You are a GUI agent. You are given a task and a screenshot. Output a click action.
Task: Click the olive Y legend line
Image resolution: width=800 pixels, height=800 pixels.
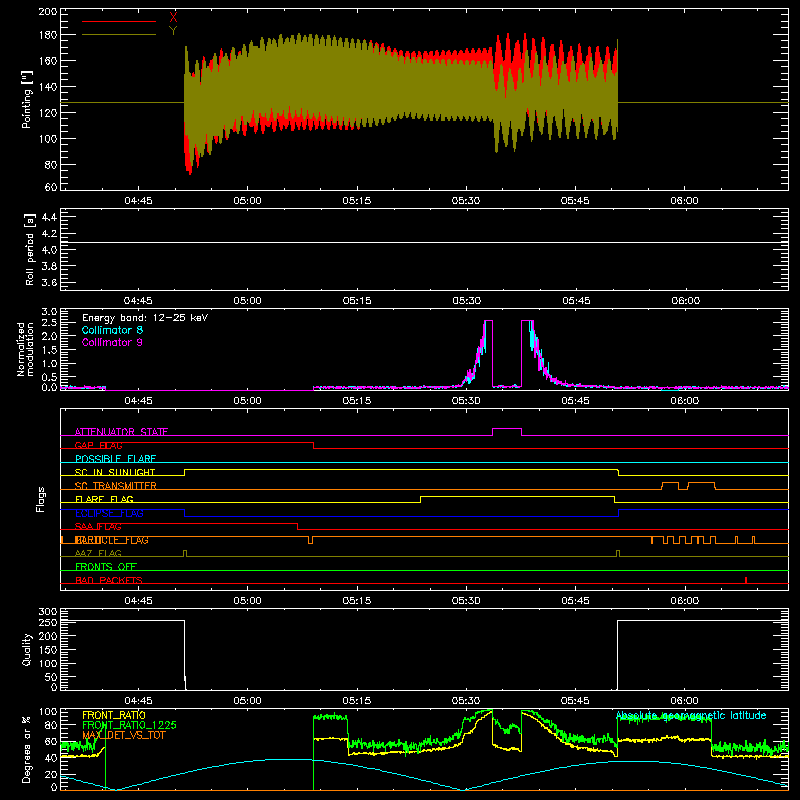click(119, 35)
